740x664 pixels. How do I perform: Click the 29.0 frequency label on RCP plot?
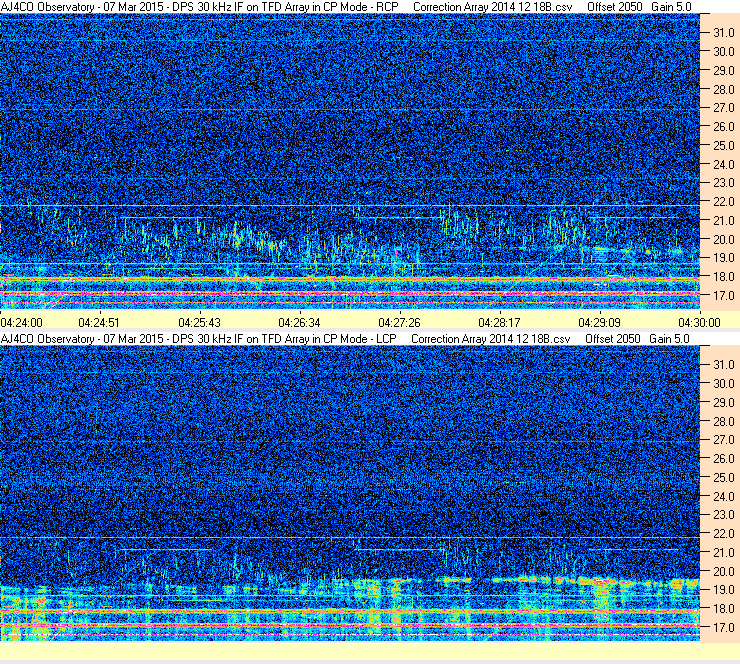(x=723, y=71)
